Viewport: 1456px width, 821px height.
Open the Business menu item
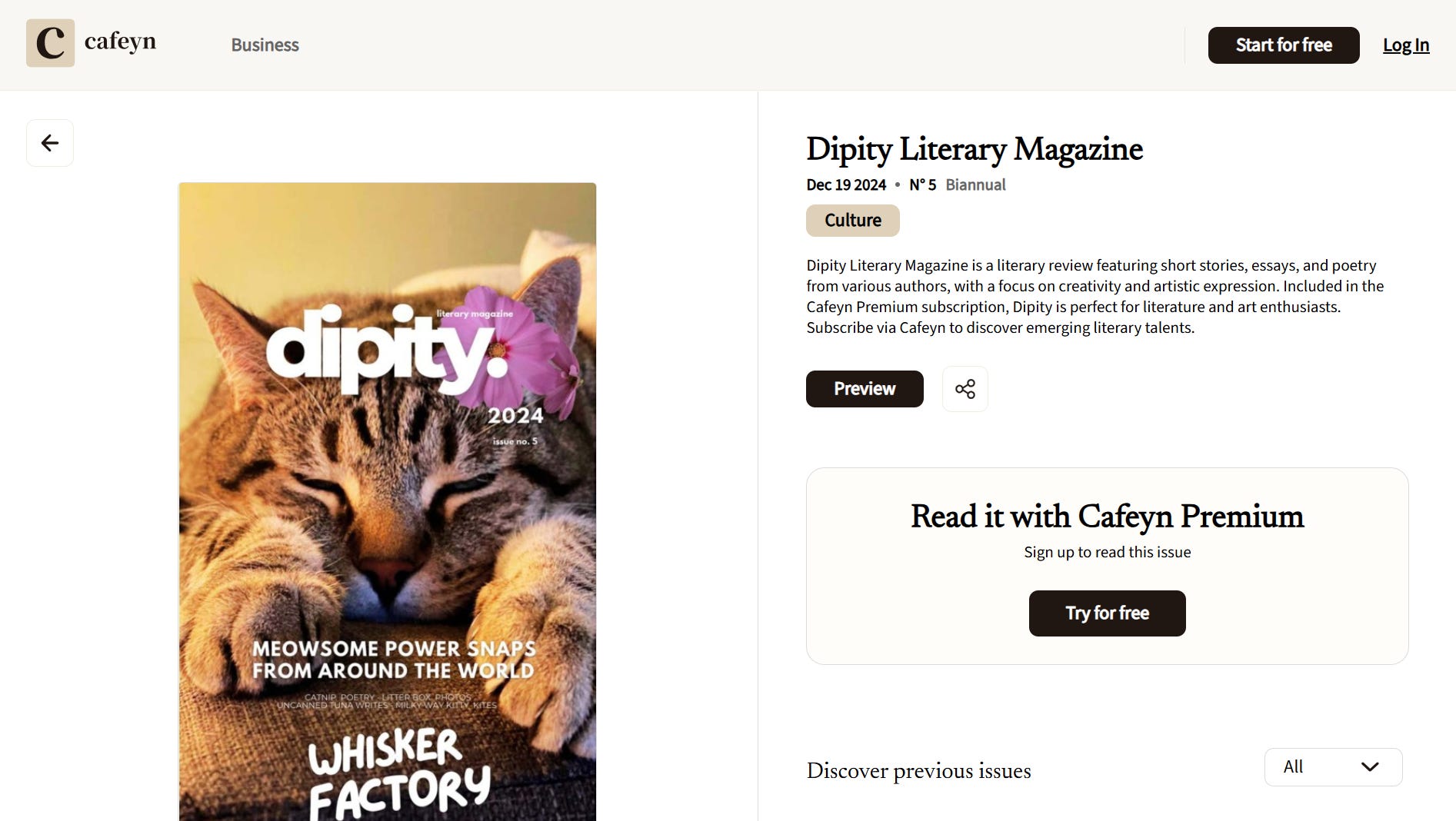pos(265,45)
